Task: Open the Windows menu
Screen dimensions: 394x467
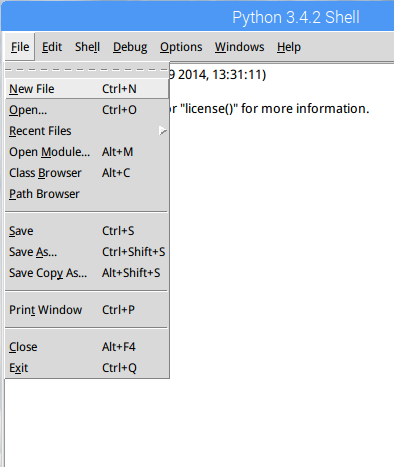Action: tap(239, 47)
